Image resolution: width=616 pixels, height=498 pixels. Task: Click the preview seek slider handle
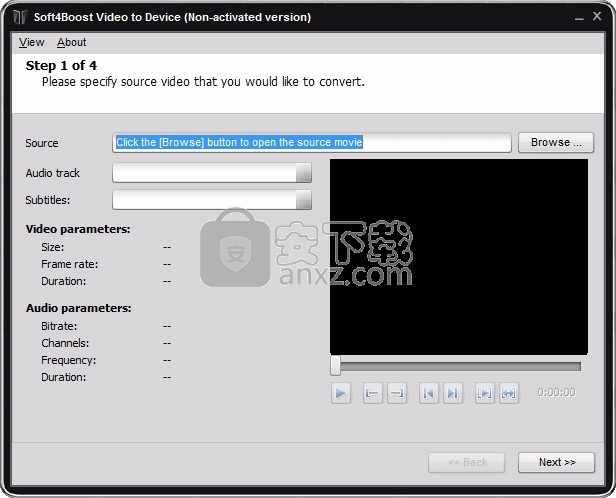click(x=335, y=366)
